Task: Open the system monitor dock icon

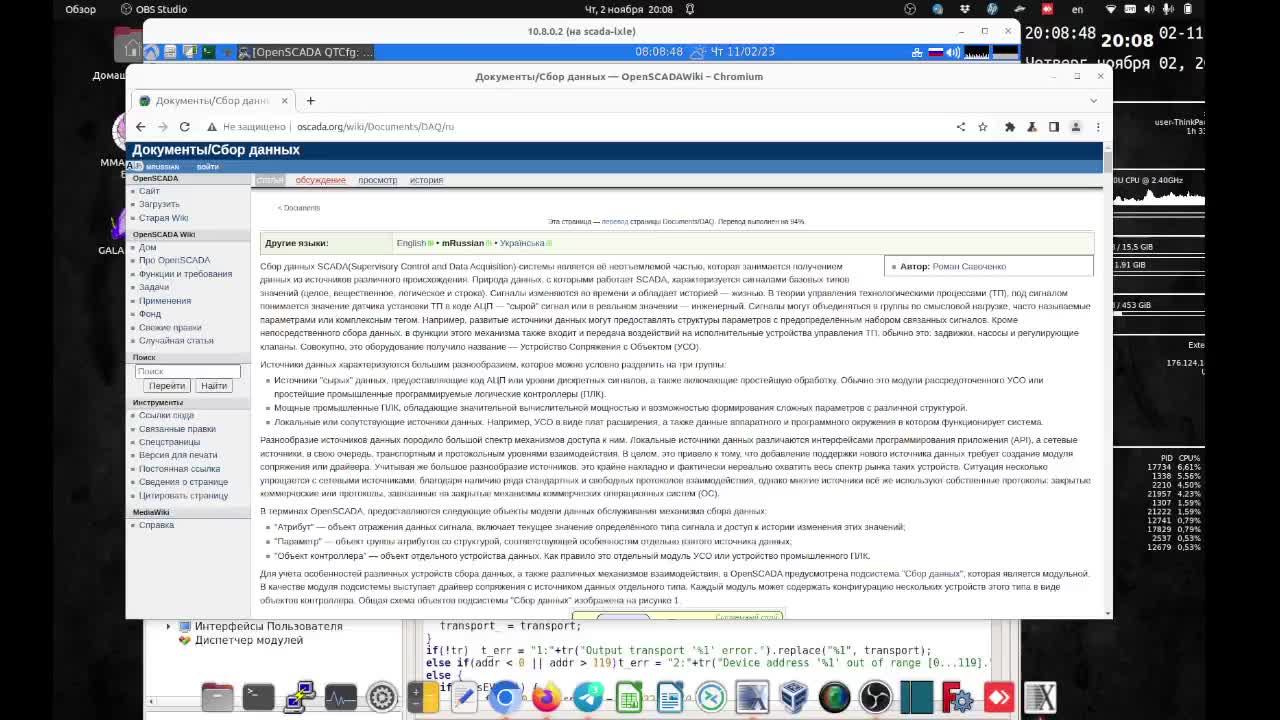Action: tap(340, 697)
